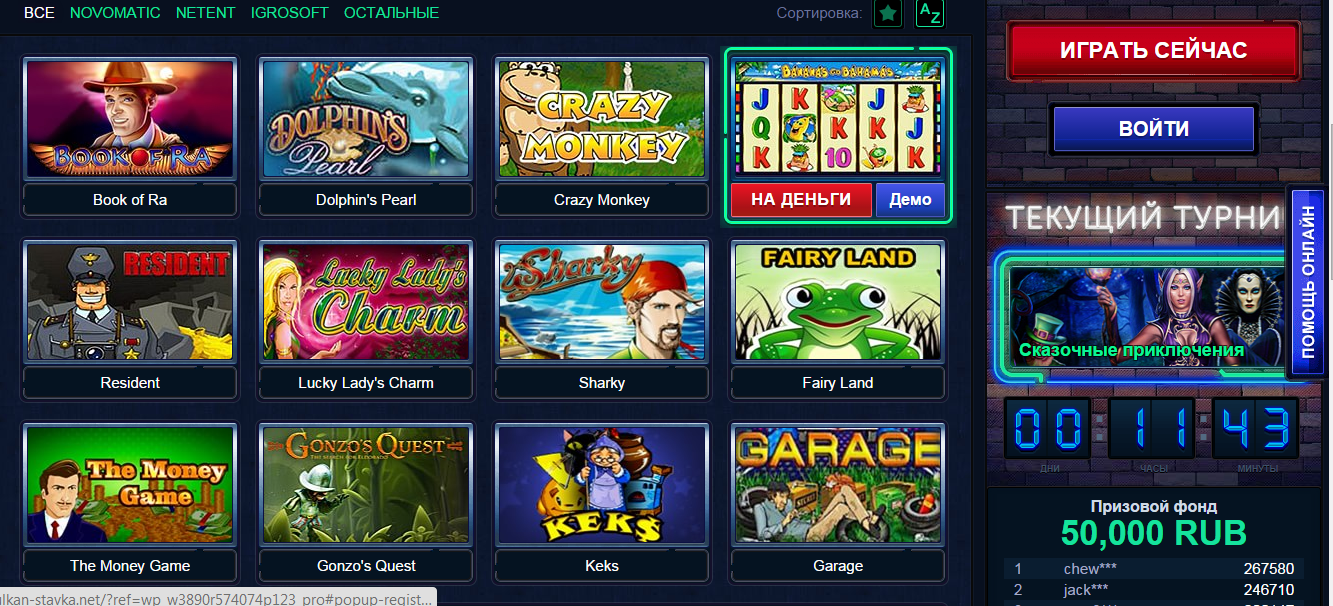Click the Lucky Lady's Charm label
This screenshot has width=1333, height=606.
366,383
